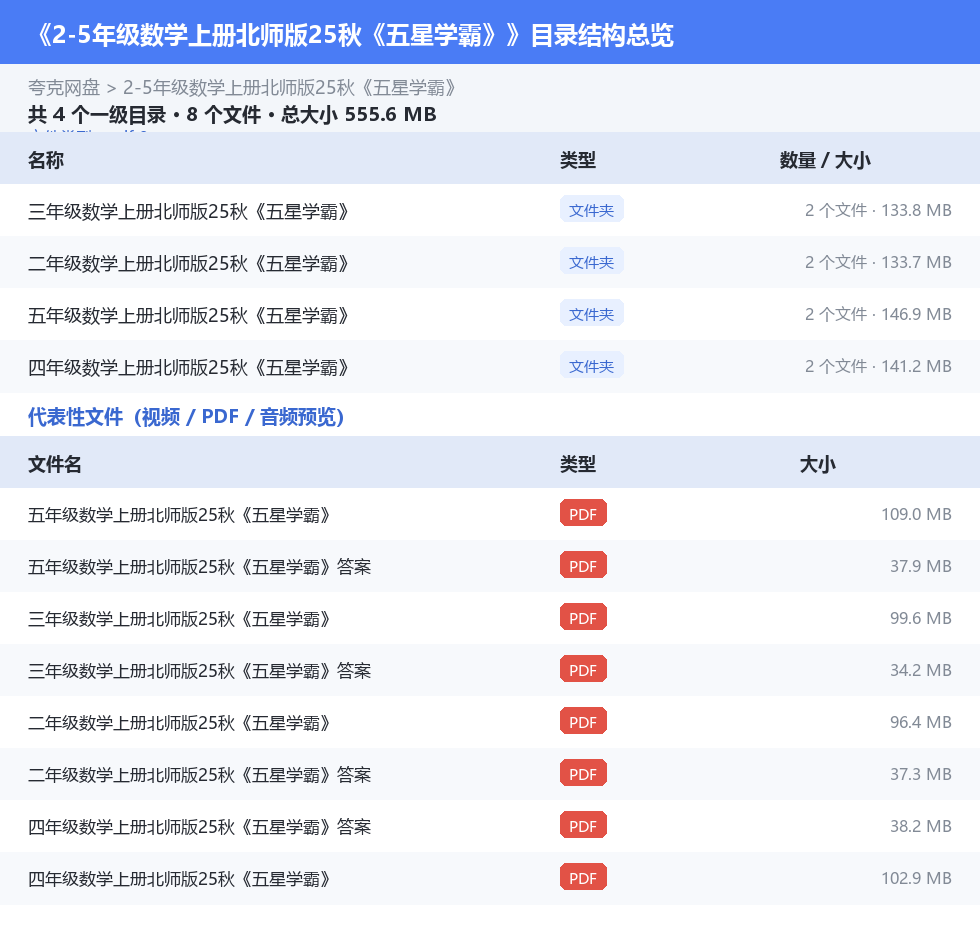The width and height of the screenshot is (980, 936).
Task: Click PDF badge for the 96.4 MB file
Action: point(583,721)
